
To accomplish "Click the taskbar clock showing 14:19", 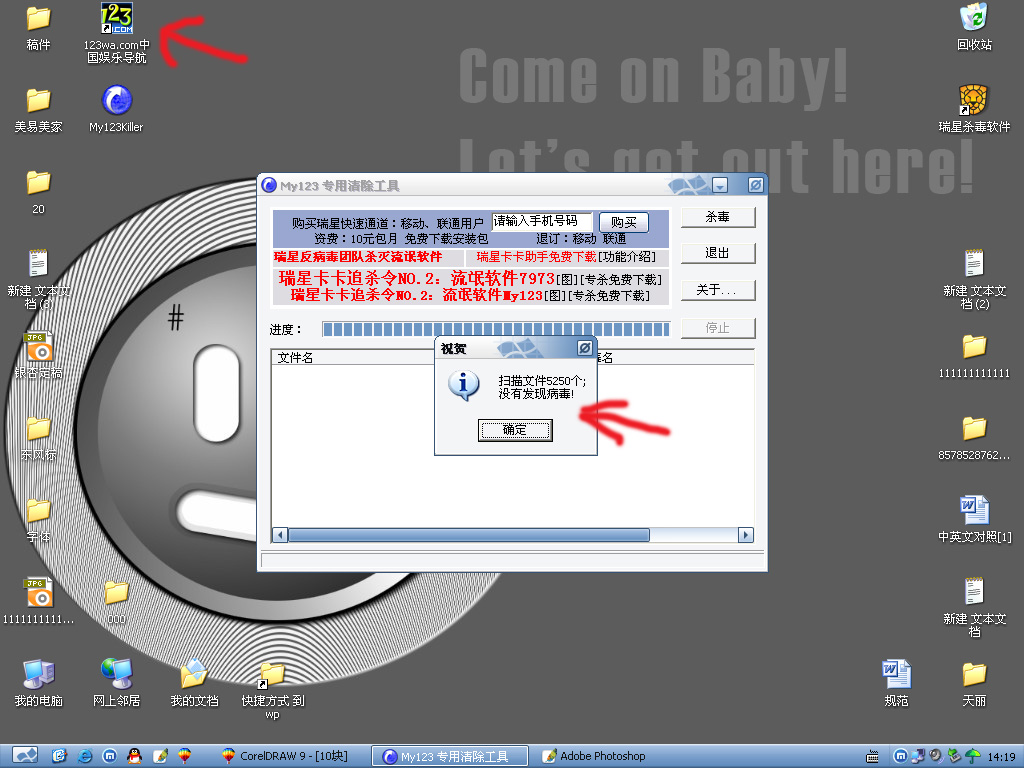I will [1001, 757].
